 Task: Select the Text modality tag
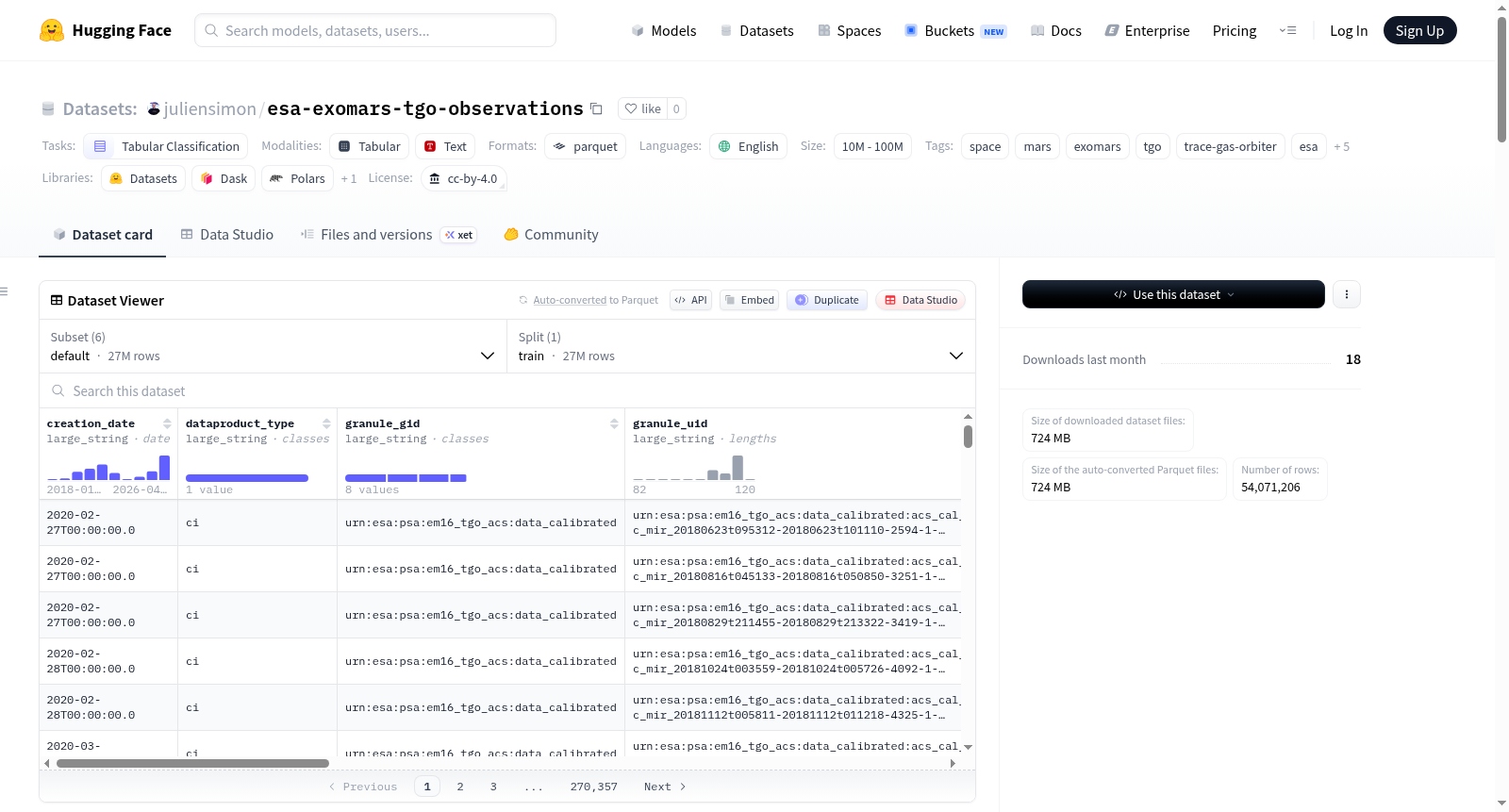point(444,146)
